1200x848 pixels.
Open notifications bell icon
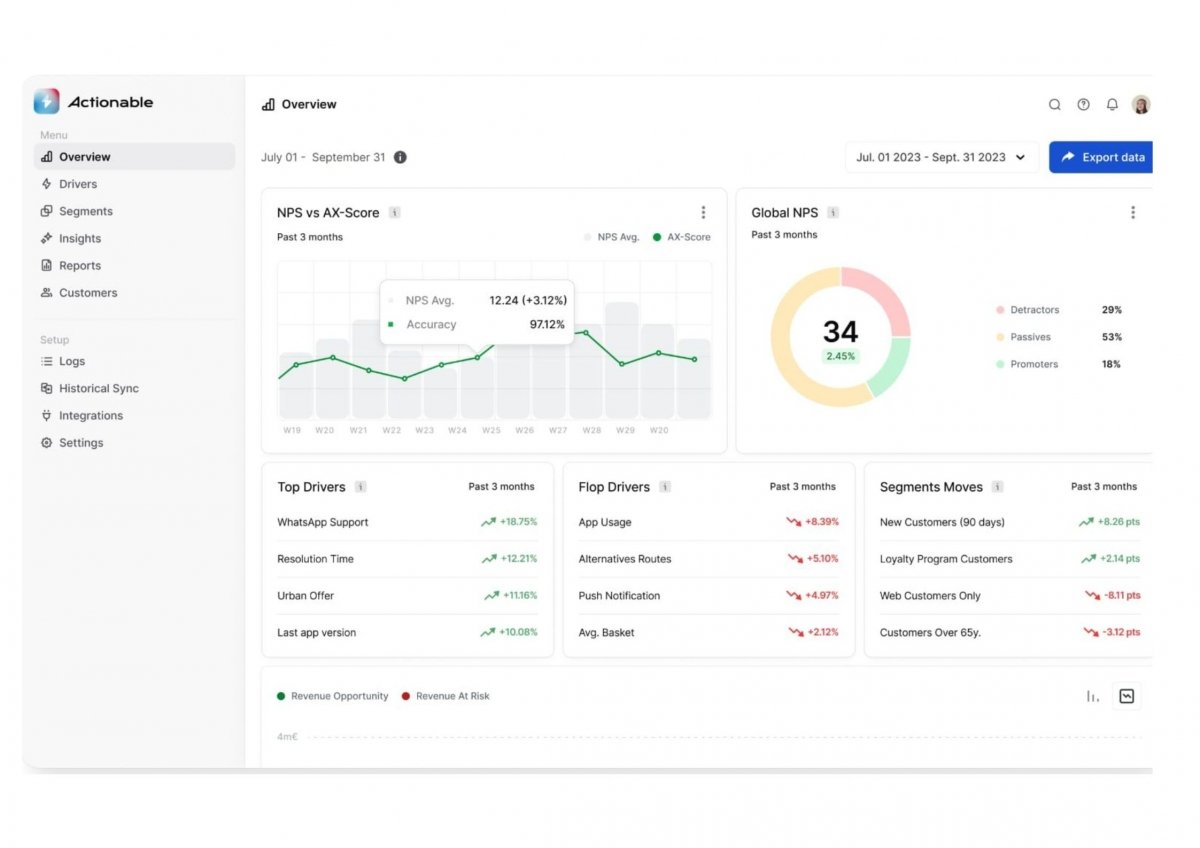pyautogui.click(x=1112, y=104)
